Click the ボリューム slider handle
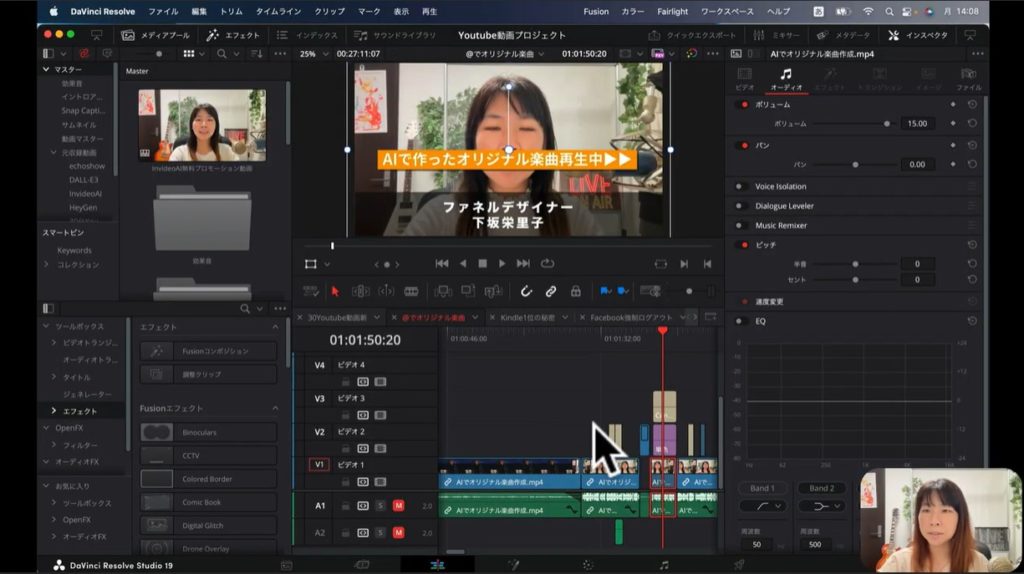Screen dimensions: 1024x574 click(886, 124)
